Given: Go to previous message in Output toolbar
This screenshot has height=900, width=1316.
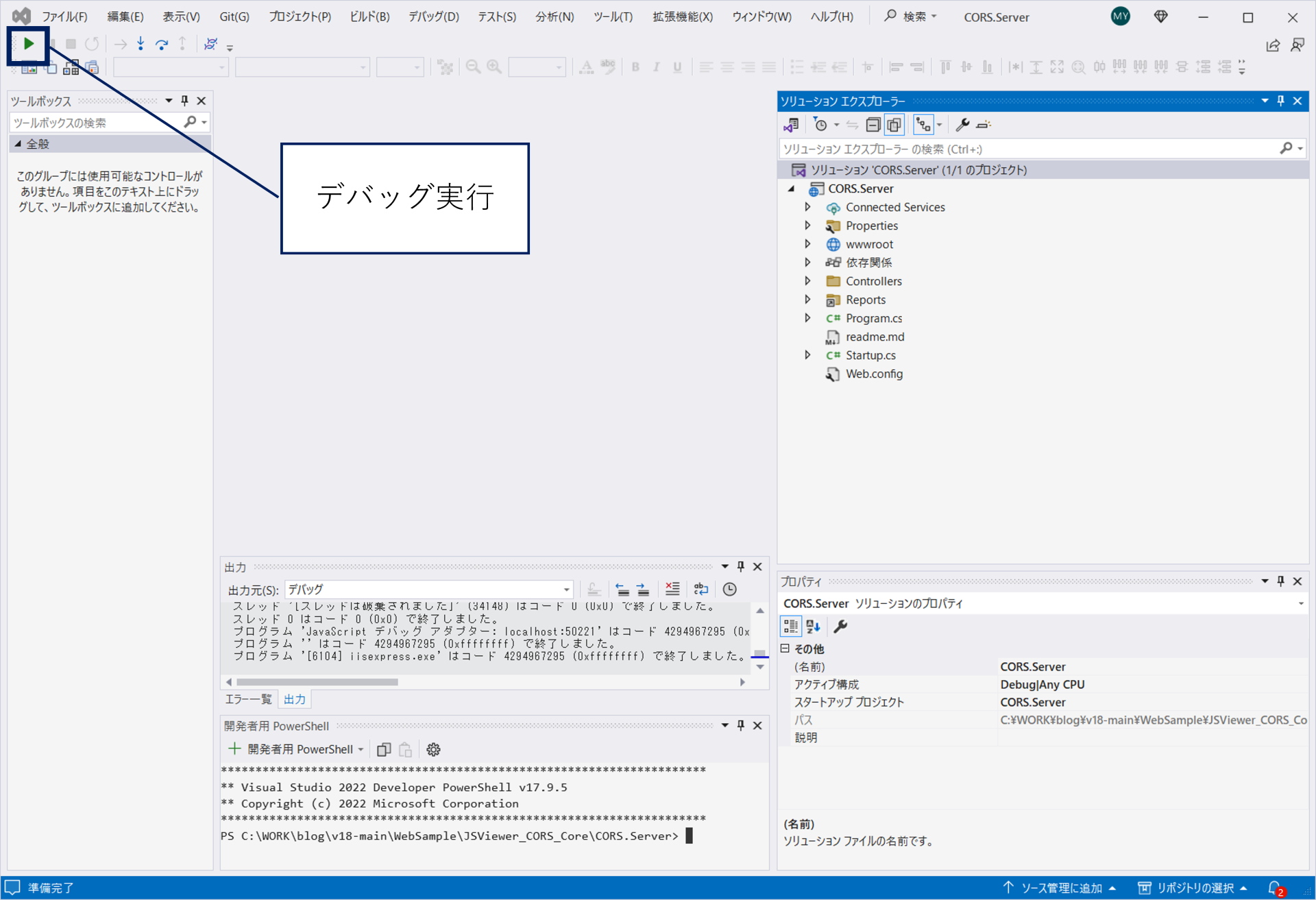Looking at the screenshot, I should [622, 589].
